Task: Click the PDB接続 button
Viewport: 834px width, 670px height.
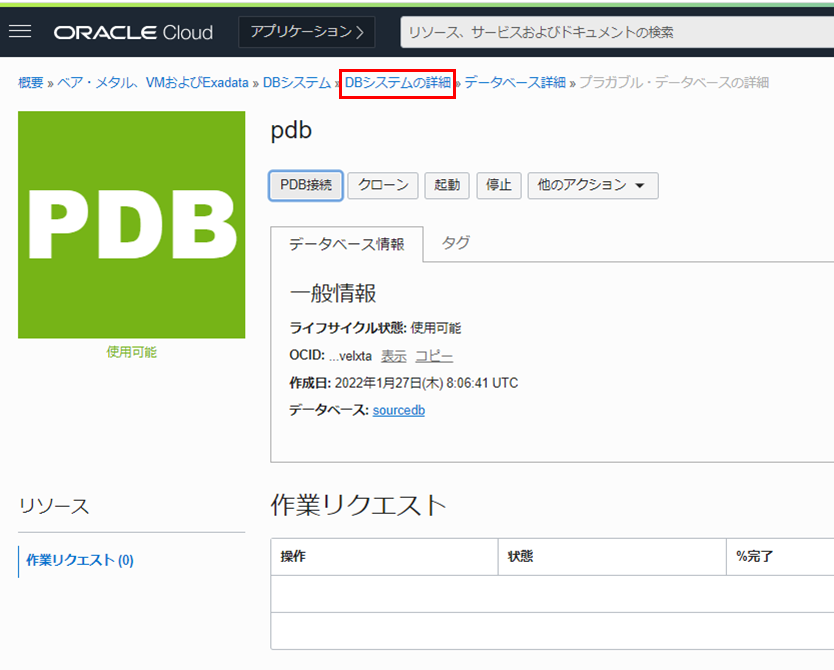Action: pyautogui.click(x=306, y=185)
